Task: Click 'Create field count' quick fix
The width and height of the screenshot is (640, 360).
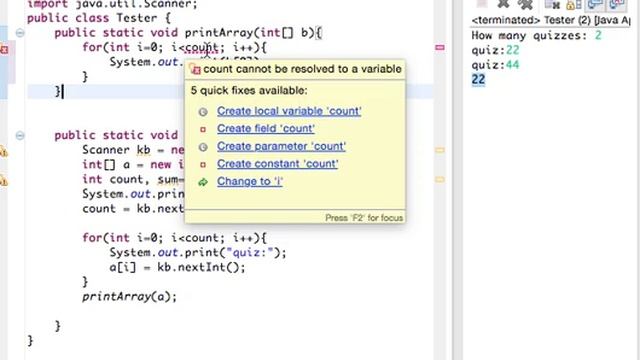Action: click(266, 129)
